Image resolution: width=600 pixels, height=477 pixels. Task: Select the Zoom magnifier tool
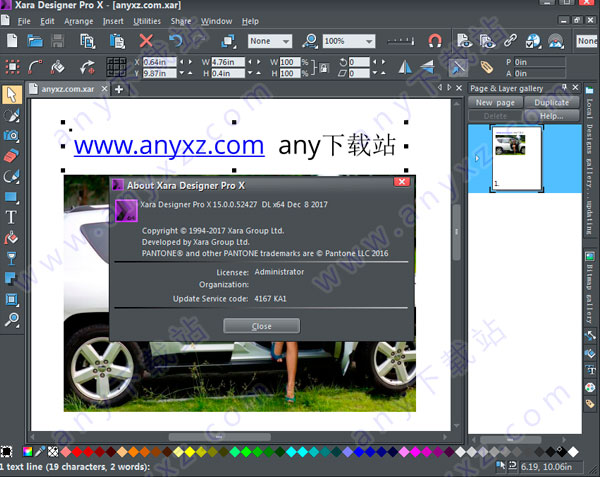11,320
